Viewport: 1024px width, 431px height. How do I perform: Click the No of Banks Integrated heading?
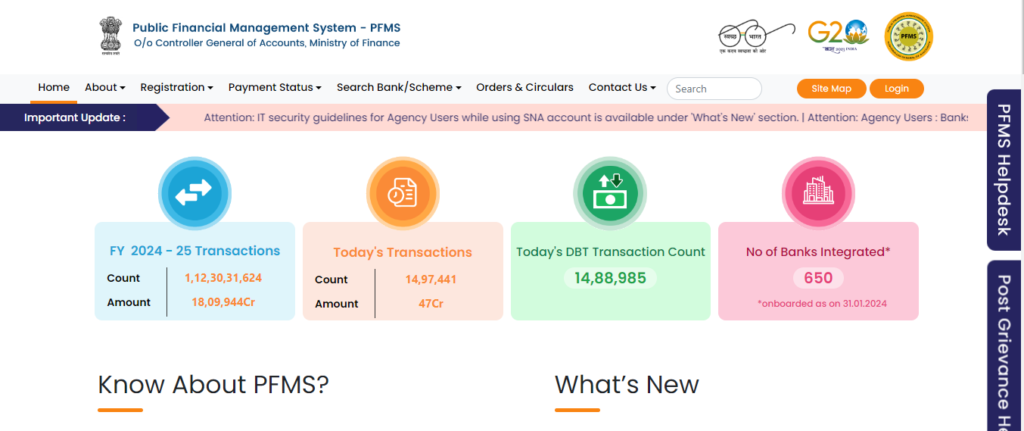tap(818, 251)
